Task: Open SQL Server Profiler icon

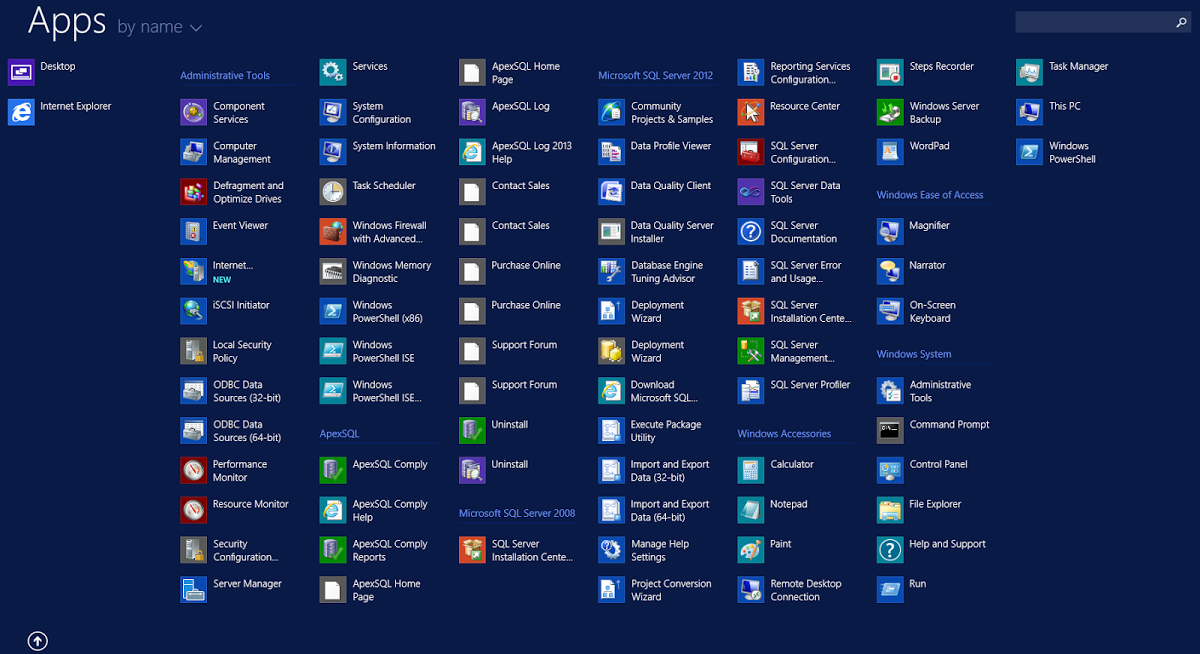Action: pyautogui.click(x=751, y=391)
